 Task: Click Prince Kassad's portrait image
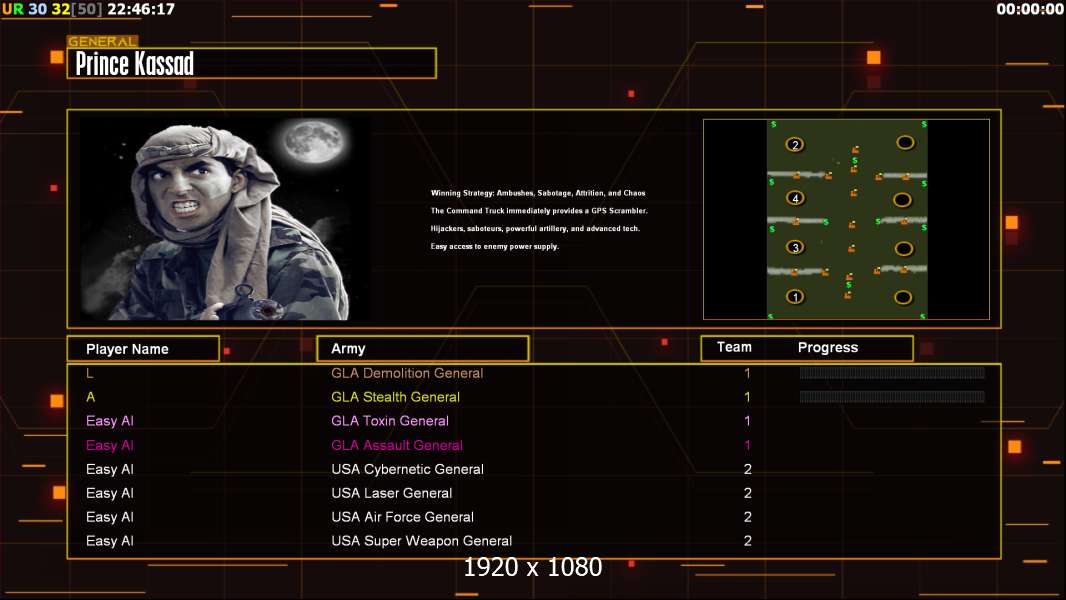(225, 217)
